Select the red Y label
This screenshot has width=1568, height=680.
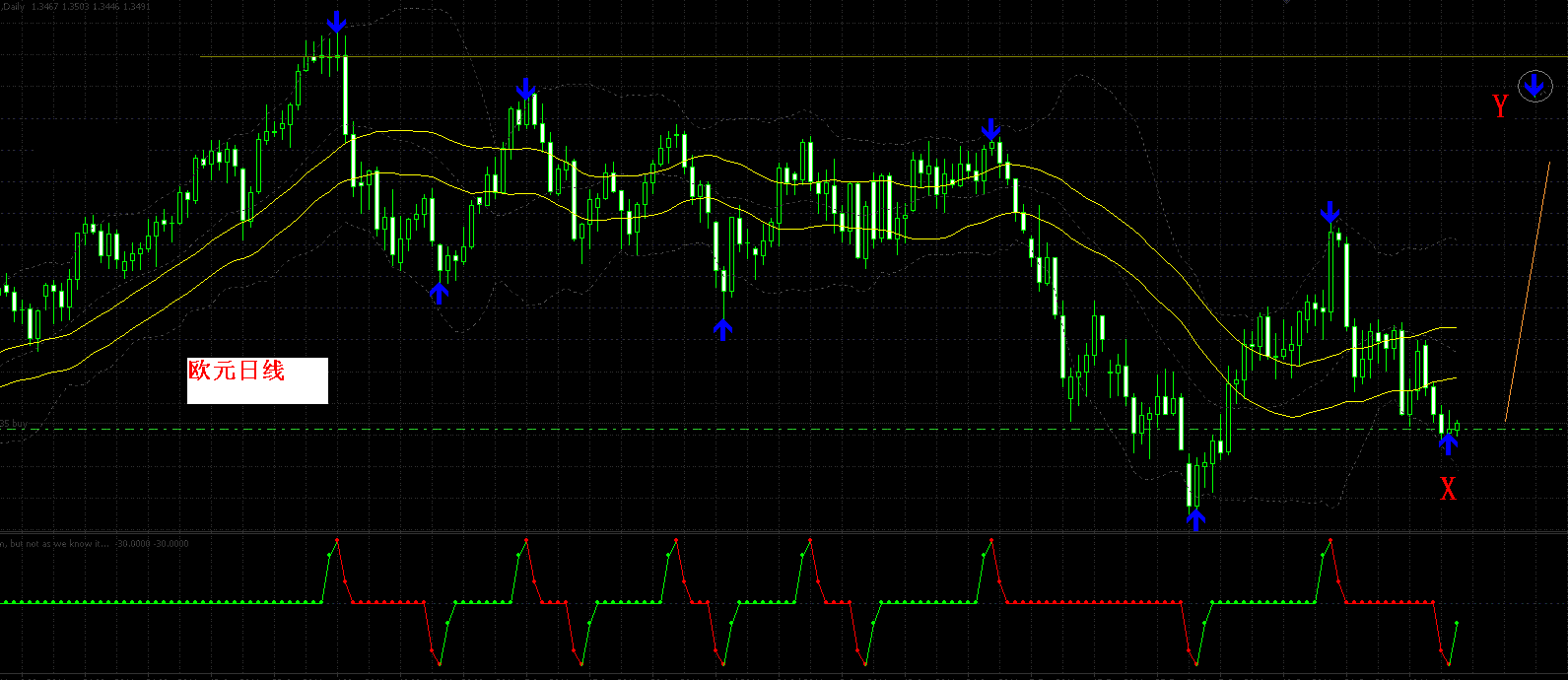point(1500,106)
